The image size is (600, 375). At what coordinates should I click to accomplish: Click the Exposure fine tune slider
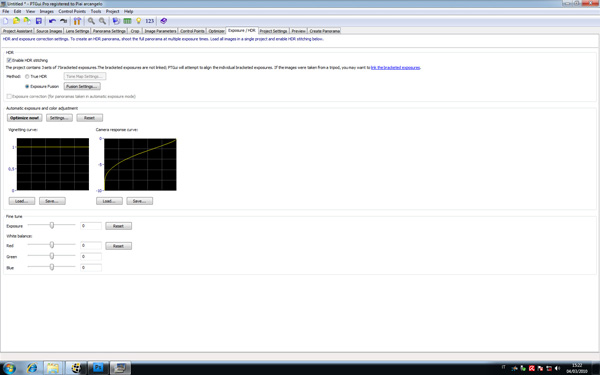coord(52,225)
